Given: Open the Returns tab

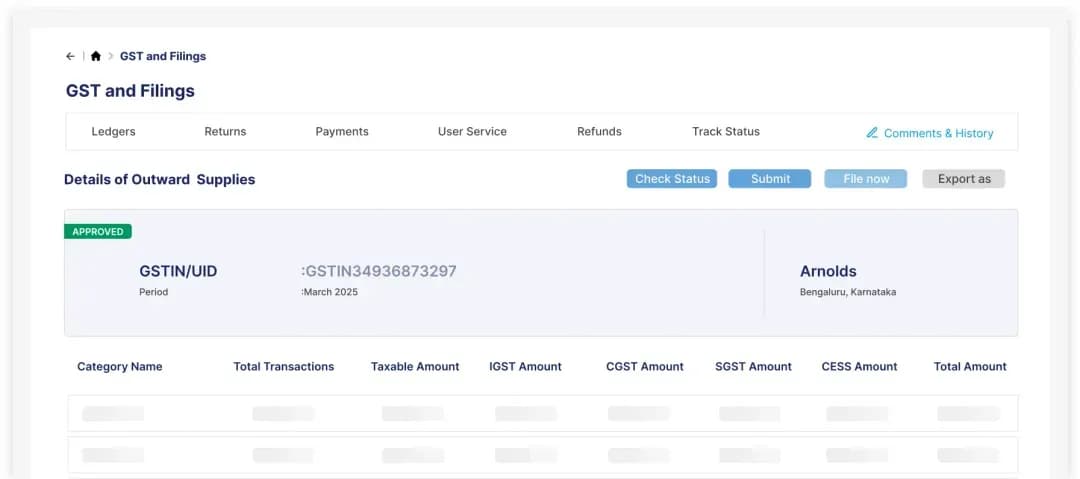Looking at the screenshot, I should 225,132.
